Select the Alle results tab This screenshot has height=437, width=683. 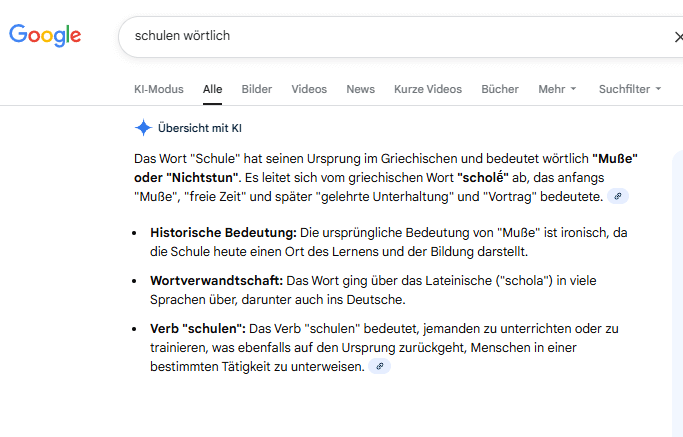pyautogui.click(x=212, y=89)
